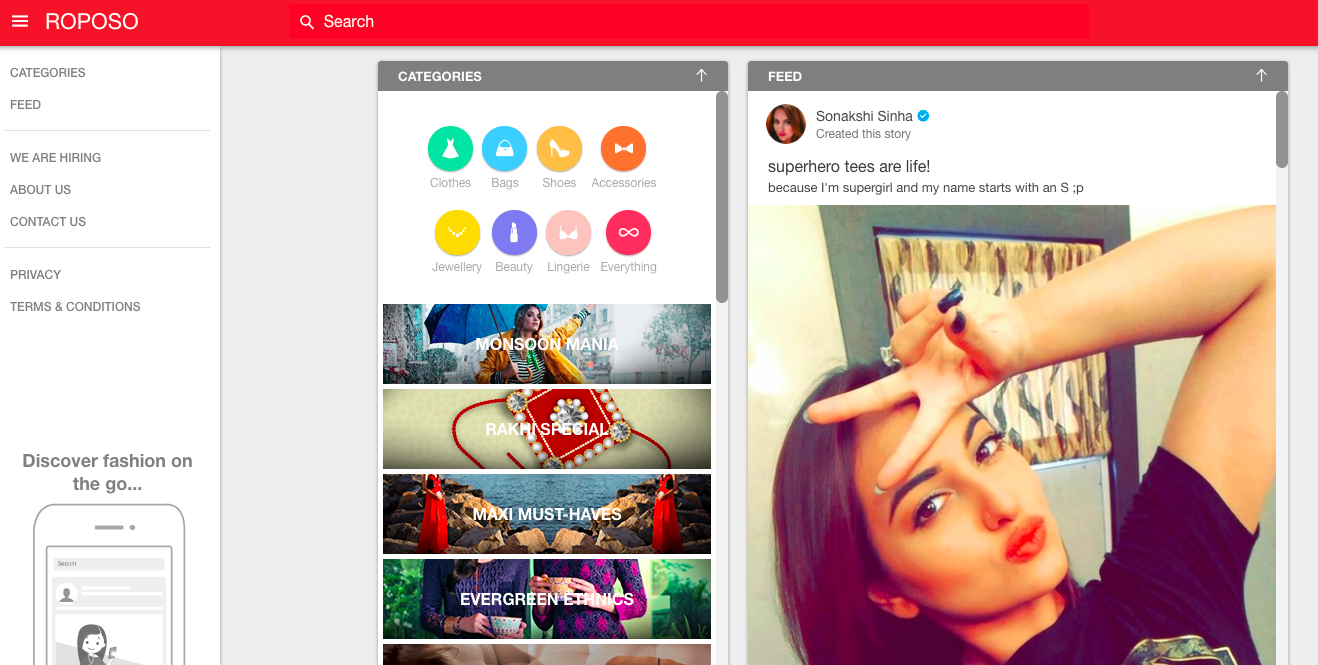
Task: Click the Categories panel header
Action: point(553,76)
